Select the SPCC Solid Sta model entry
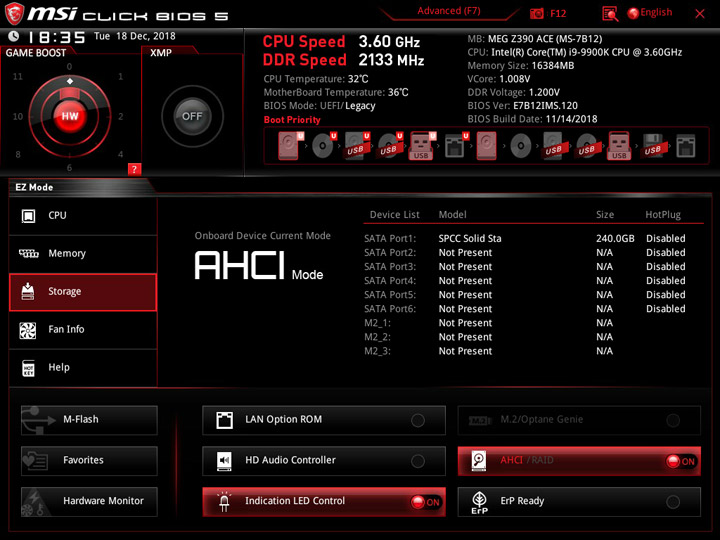The image size is (720, 540). click(x=470, y=238)
